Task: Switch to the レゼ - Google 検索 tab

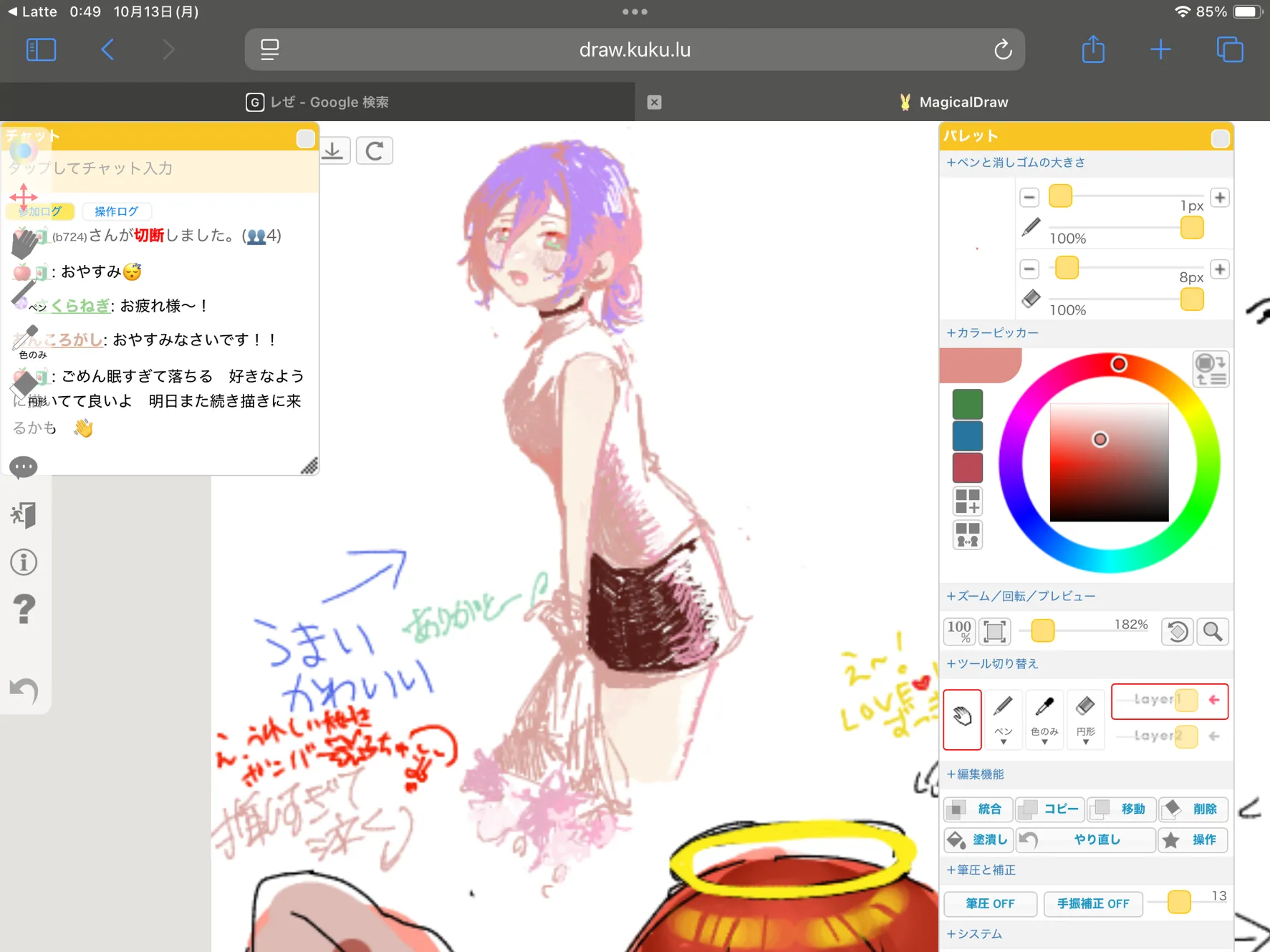Action: pos(317,102)
